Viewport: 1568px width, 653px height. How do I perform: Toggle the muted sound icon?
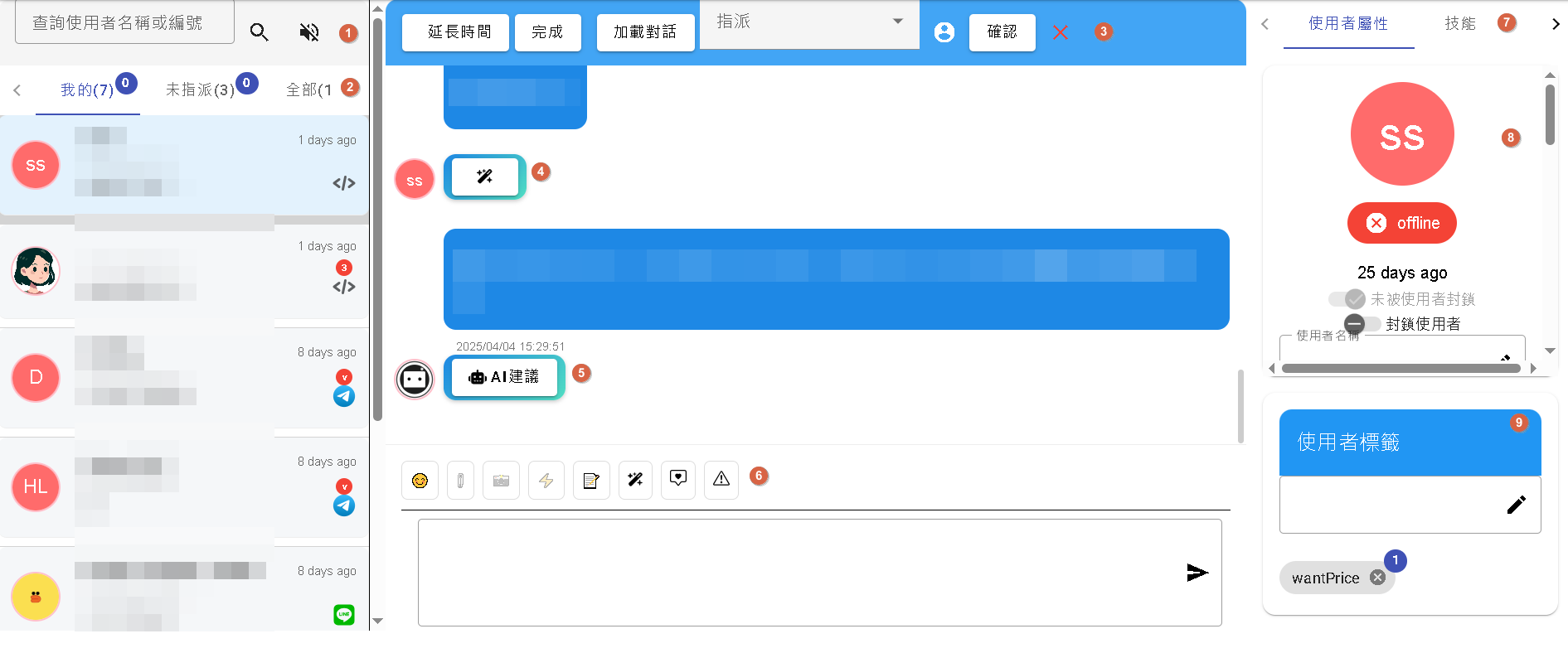point(309,32)
